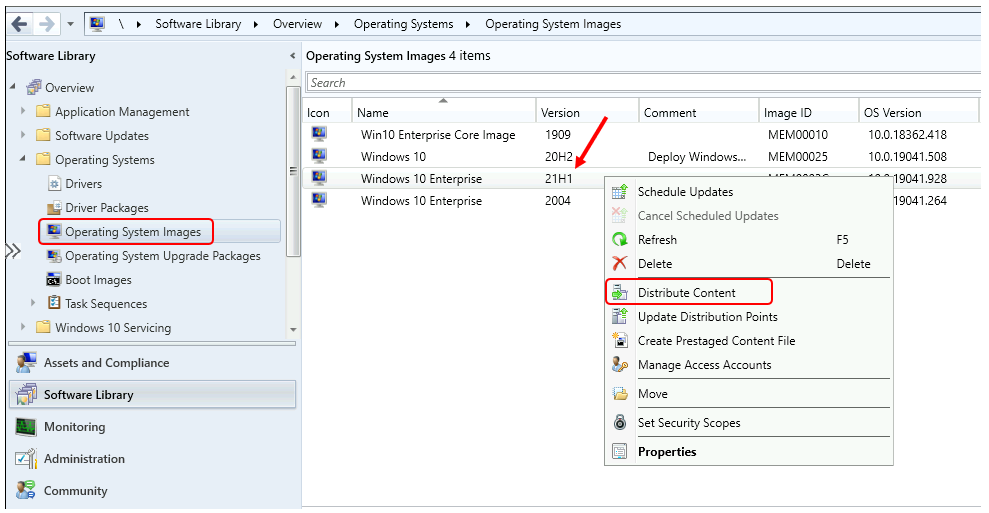Click the Operating System Upgrade Packages icon
989x513 pixels.
[54, 256]
